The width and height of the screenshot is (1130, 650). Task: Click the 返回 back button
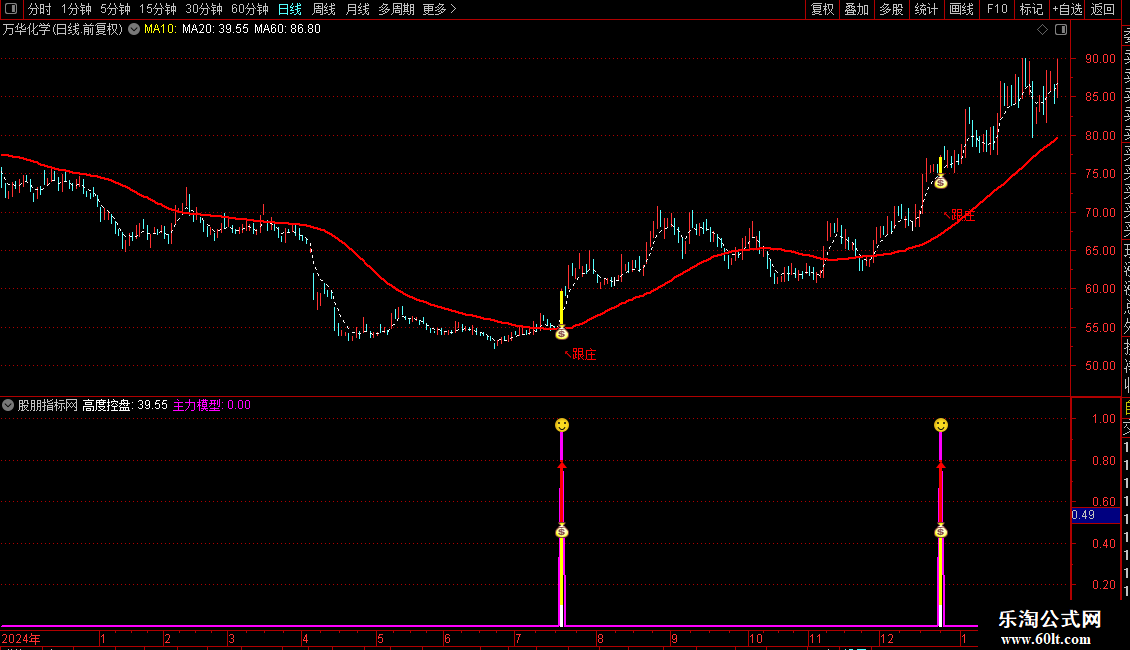pos(1102,9)
